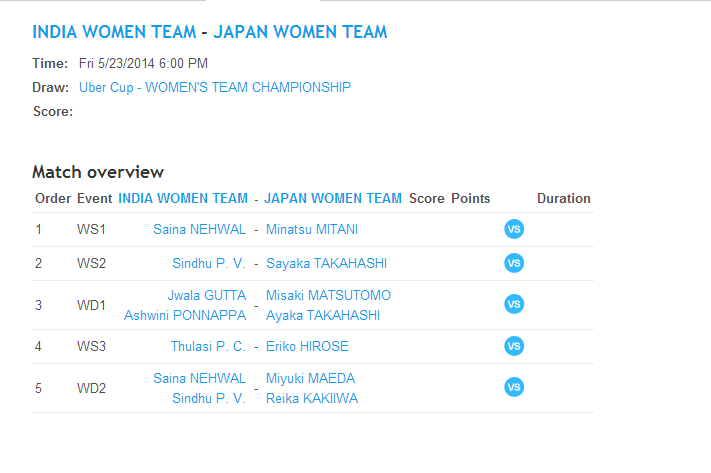Select Jwala GUTTA player link

tap(208, 295)
